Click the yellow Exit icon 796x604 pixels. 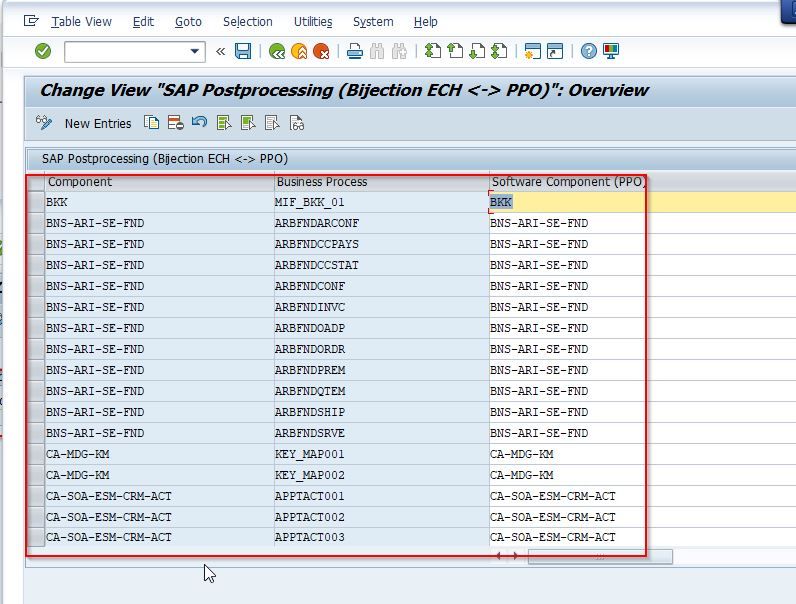[299, 51]
